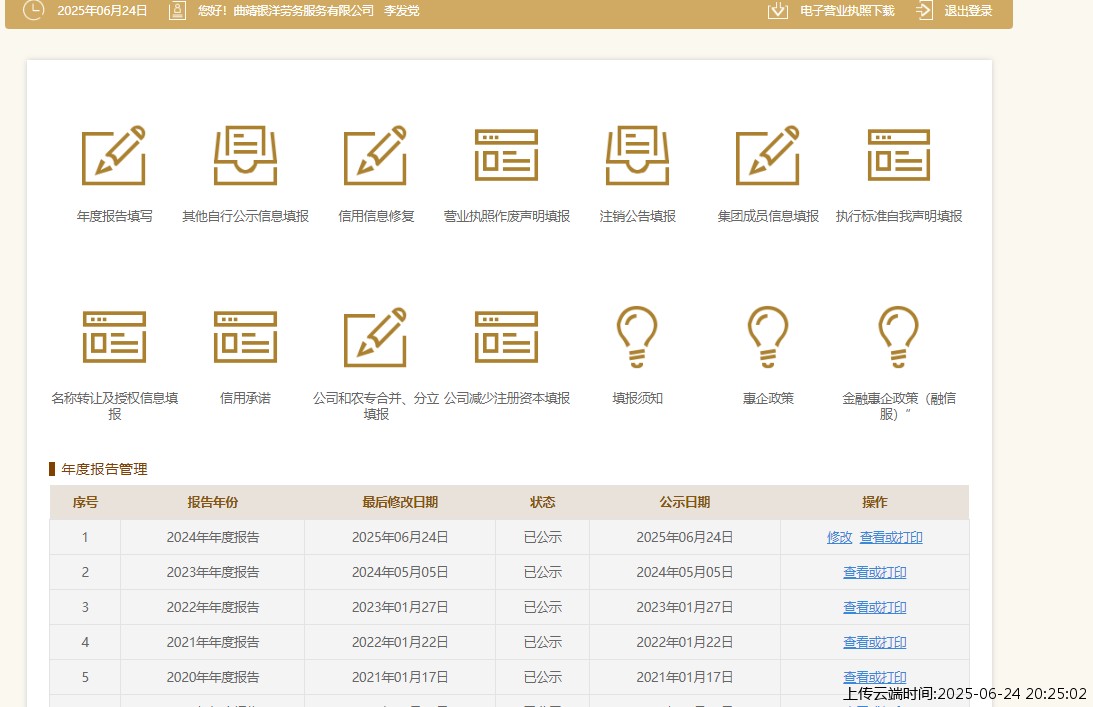Open the 名称转让及授权信息填报 form icon
1093x707 pixels.
point(114,337)
